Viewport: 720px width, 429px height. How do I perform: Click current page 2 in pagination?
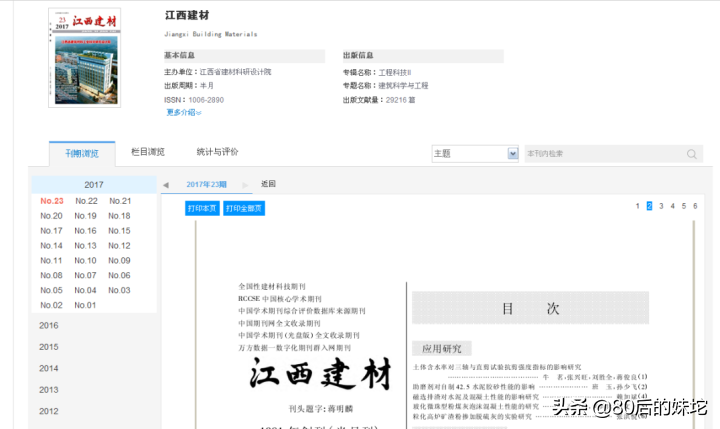click(x=649, y=206)
